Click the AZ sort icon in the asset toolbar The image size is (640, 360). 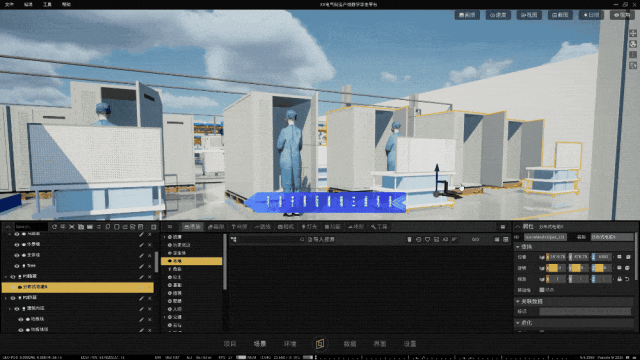[x=445, y=239]
